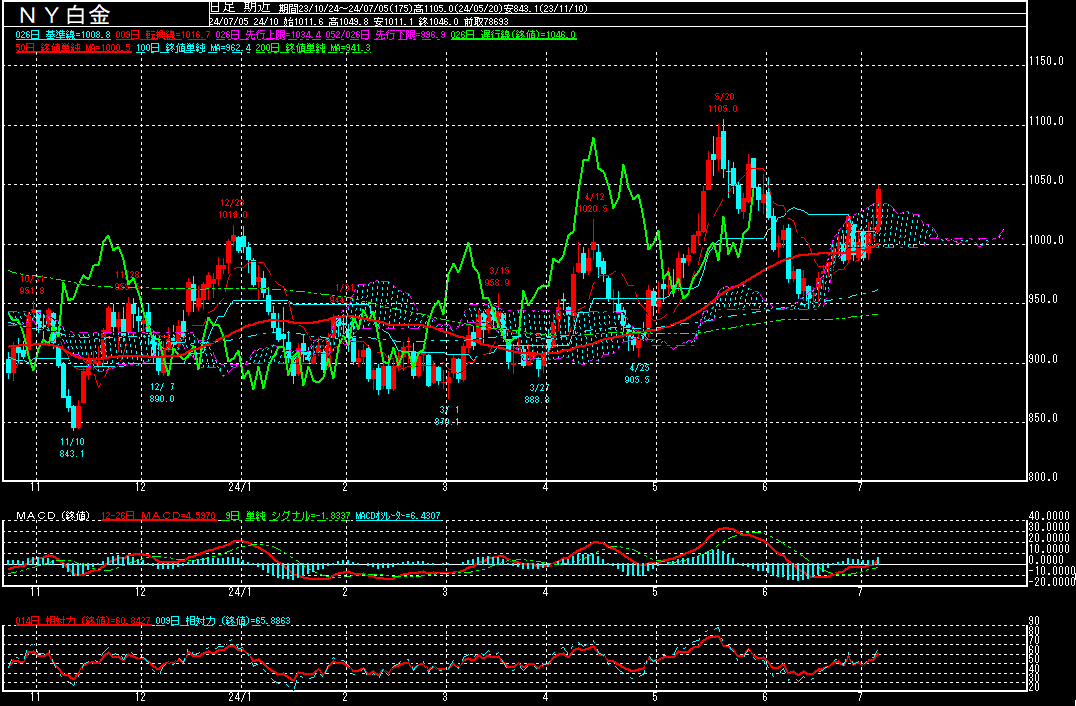The image size is (1076, 706).
Task: Click the 009日 相対力(終値)=65.8863 legend
Action: click(223, 621)
